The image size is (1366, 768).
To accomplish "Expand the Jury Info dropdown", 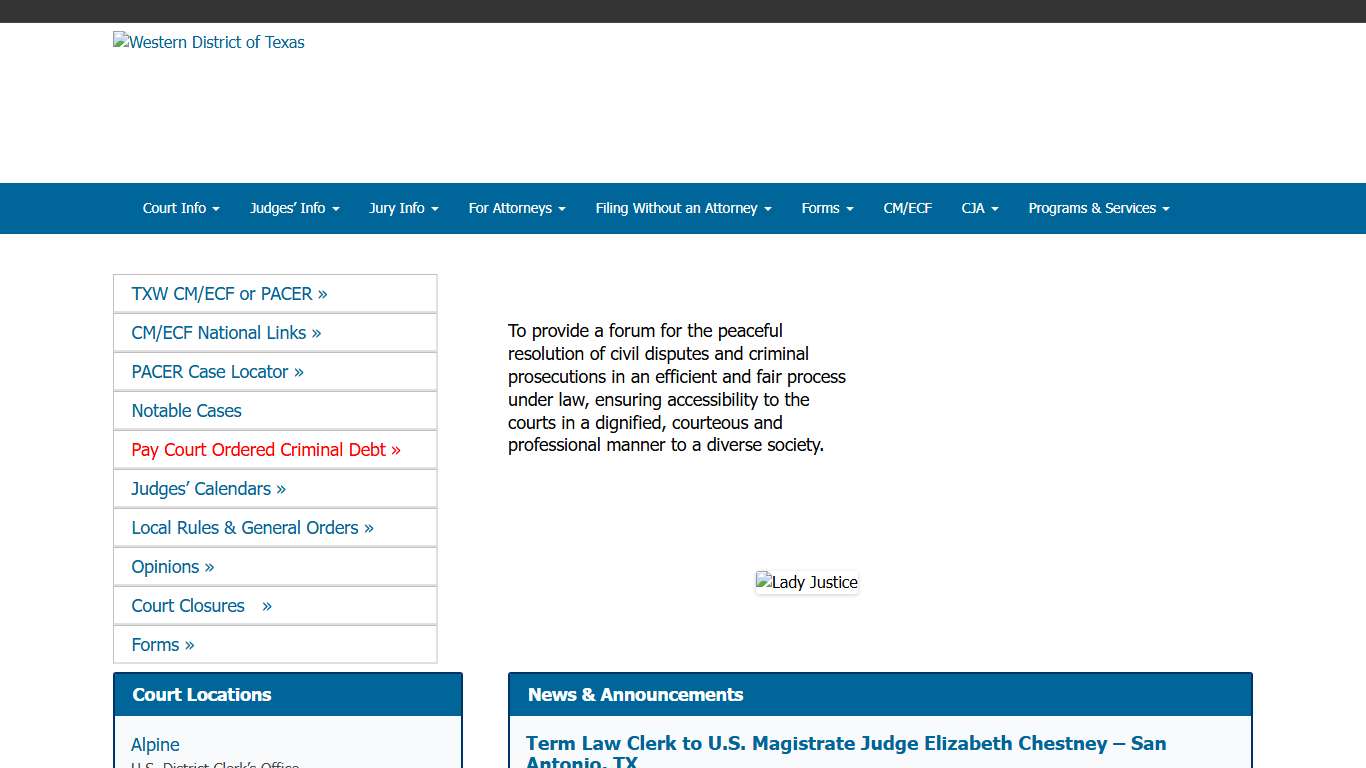I will (x=403, y=208).
